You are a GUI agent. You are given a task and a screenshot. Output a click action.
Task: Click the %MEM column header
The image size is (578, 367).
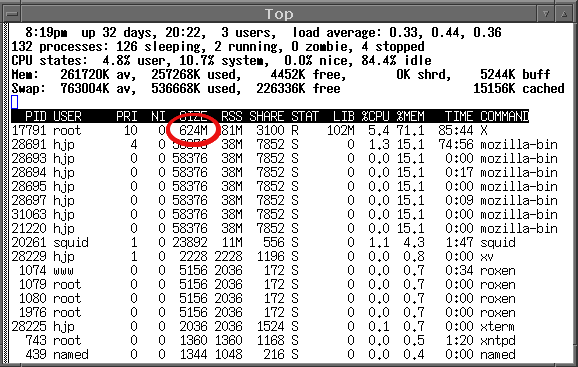[x=410, y=116]
